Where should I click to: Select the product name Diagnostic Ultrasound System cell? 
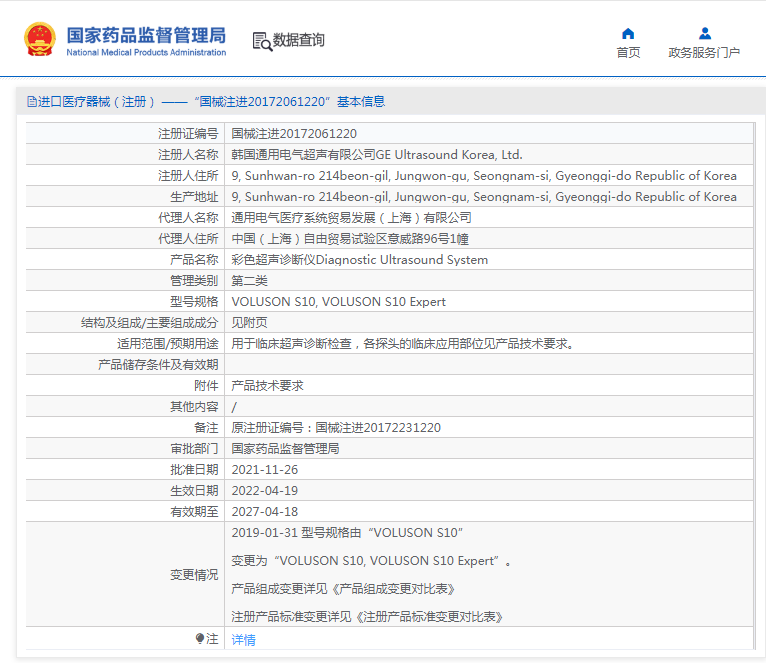(360, 260)
